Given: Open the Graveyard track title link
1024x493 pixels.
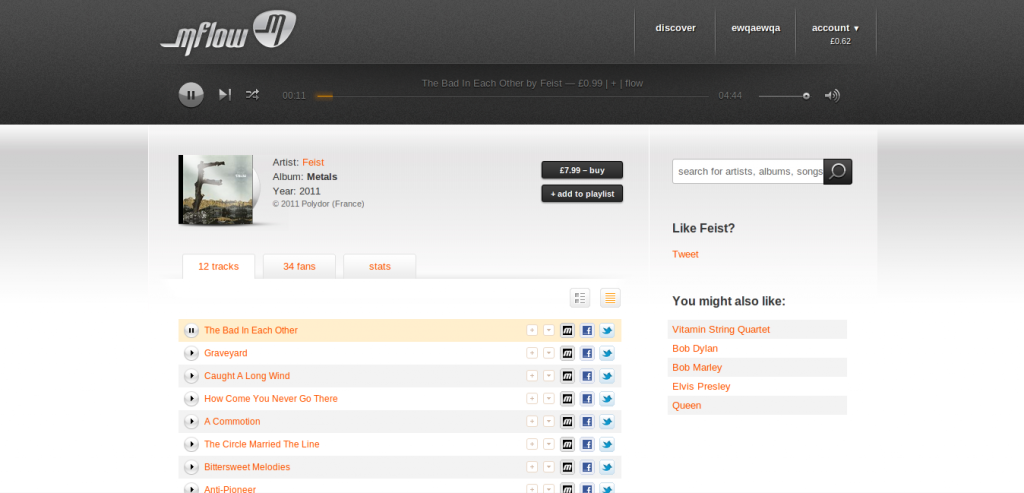Looking at the screenshot, I should click(226, 353).
